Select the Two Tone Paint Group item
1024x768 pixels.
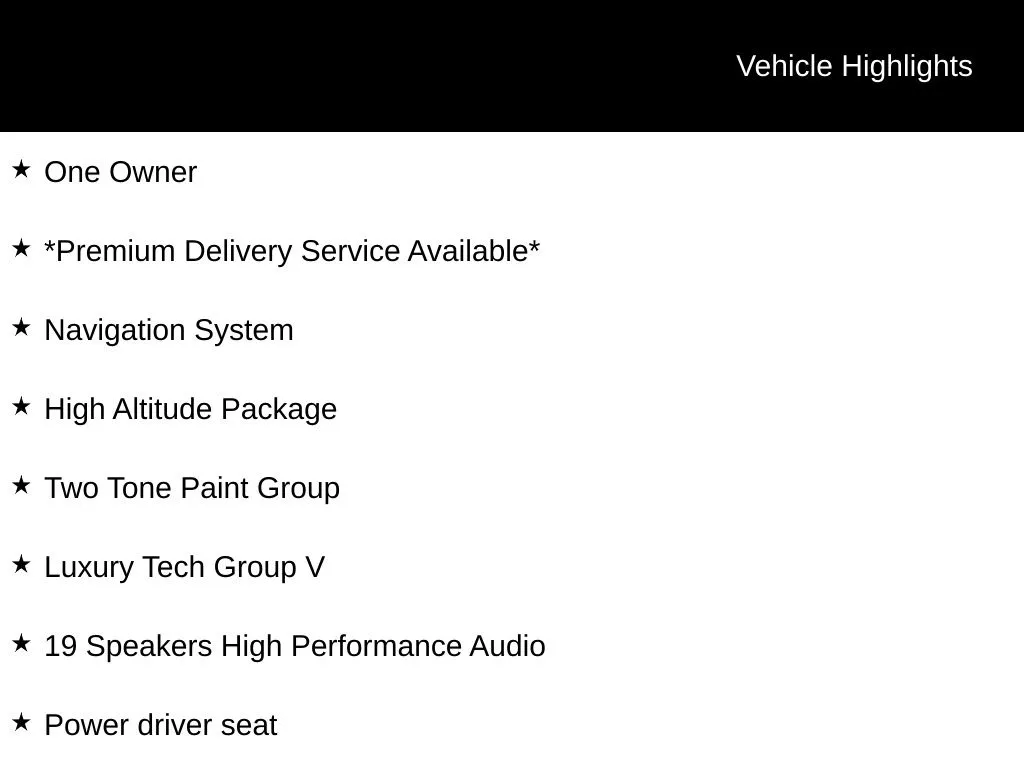192,488
